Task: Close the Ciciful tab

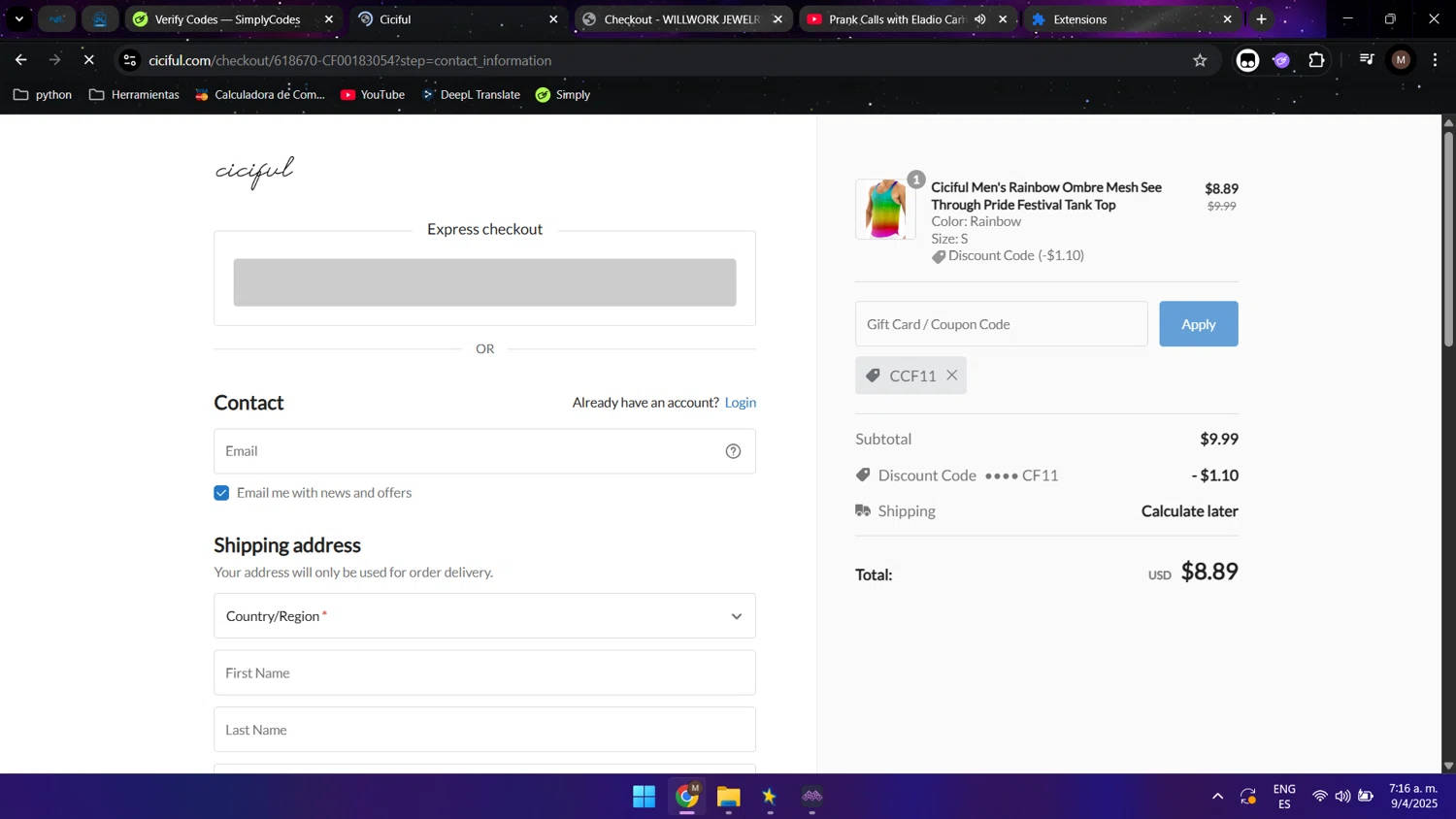Action: click(x=553, y=19)
